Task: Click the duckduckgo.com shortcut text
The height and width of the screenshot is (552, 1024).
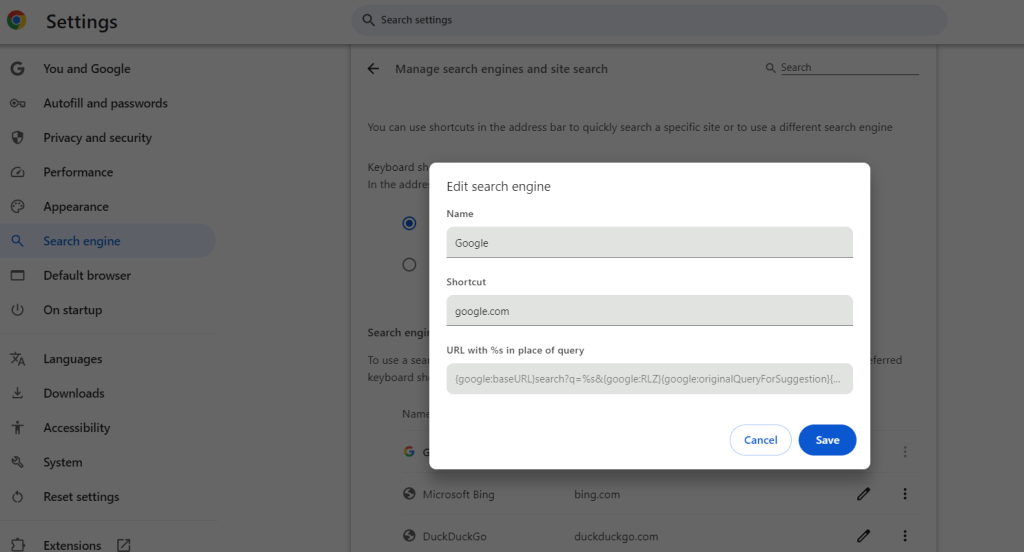Action: pos(616,536)
